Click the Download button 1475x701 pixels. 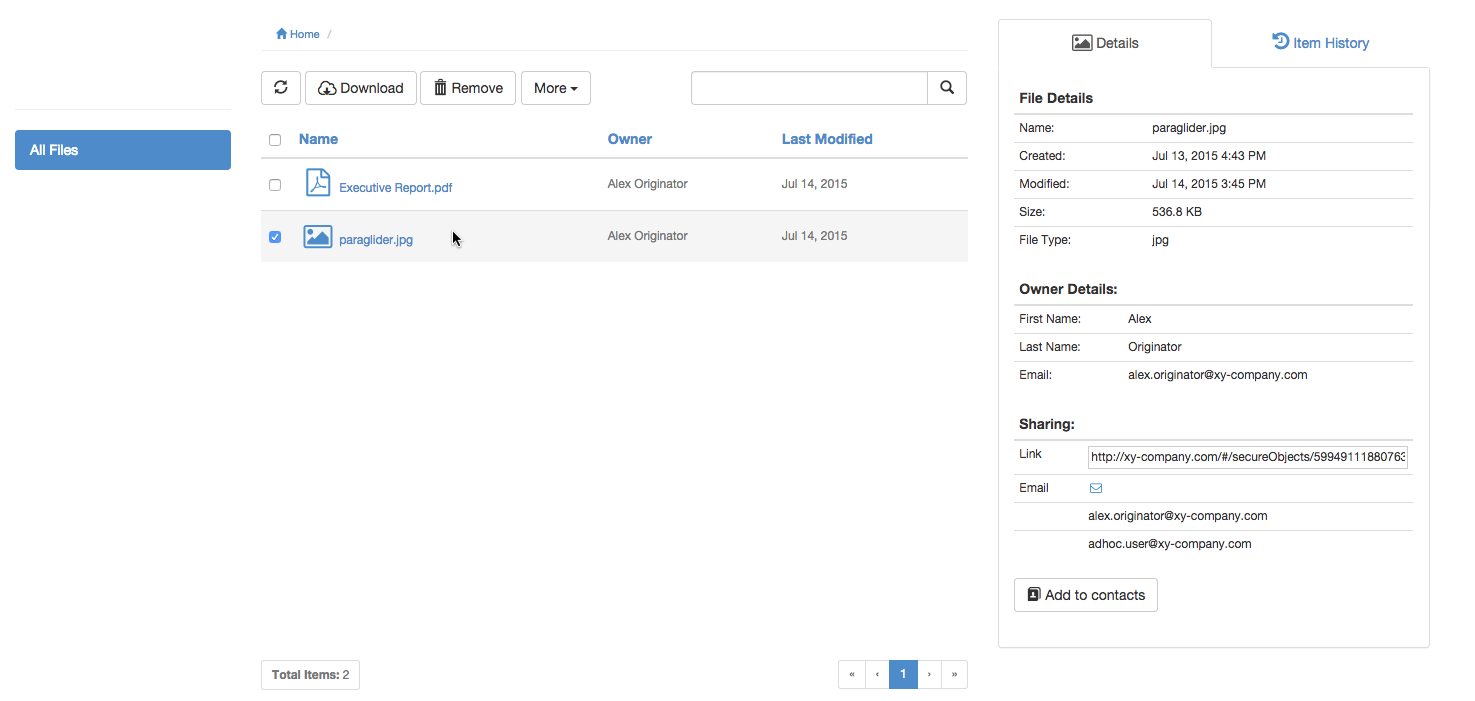[x=360, y=88]
